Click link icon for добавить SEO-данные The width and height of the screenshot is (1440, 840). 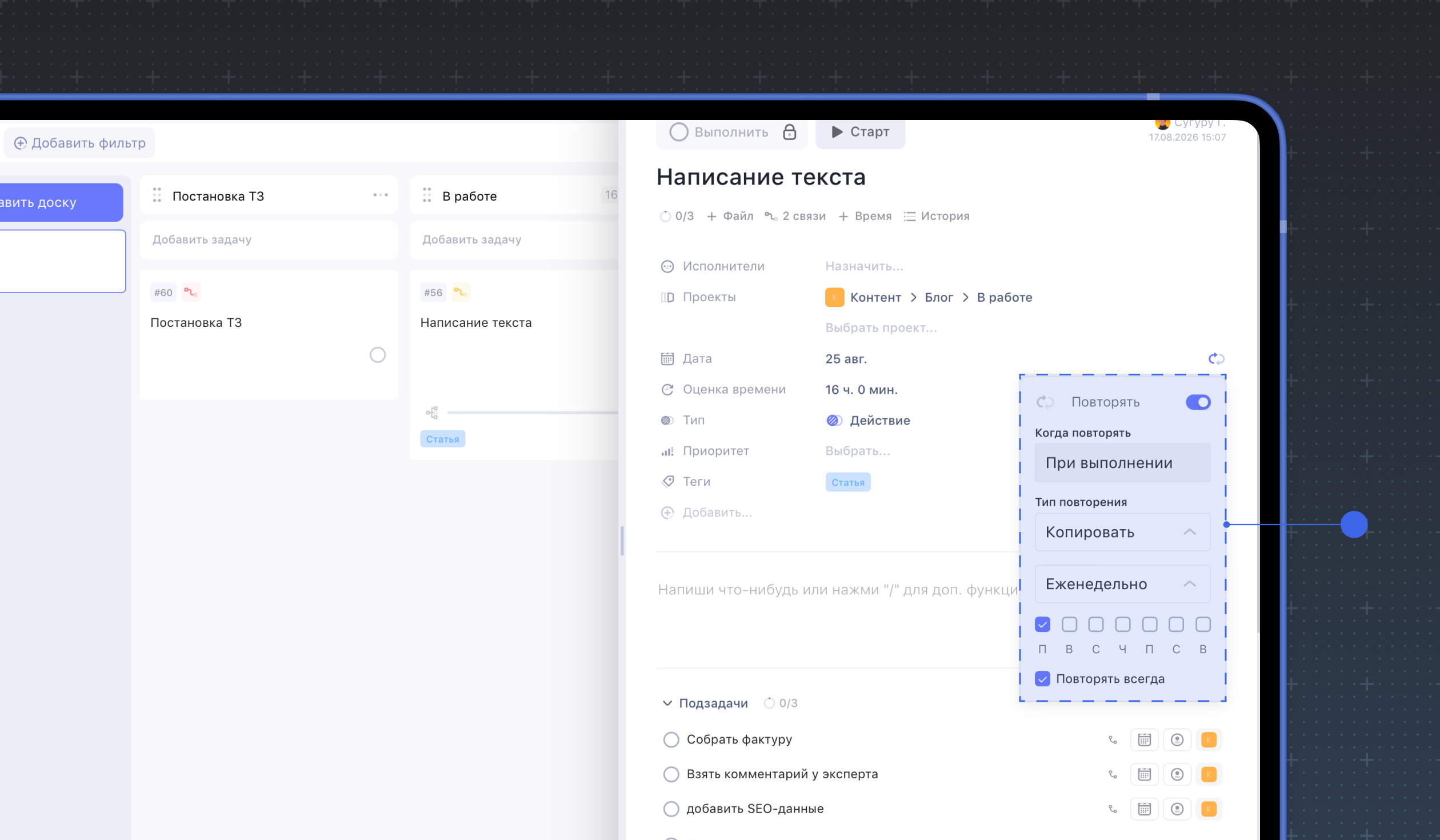[x=1113, y=809]
